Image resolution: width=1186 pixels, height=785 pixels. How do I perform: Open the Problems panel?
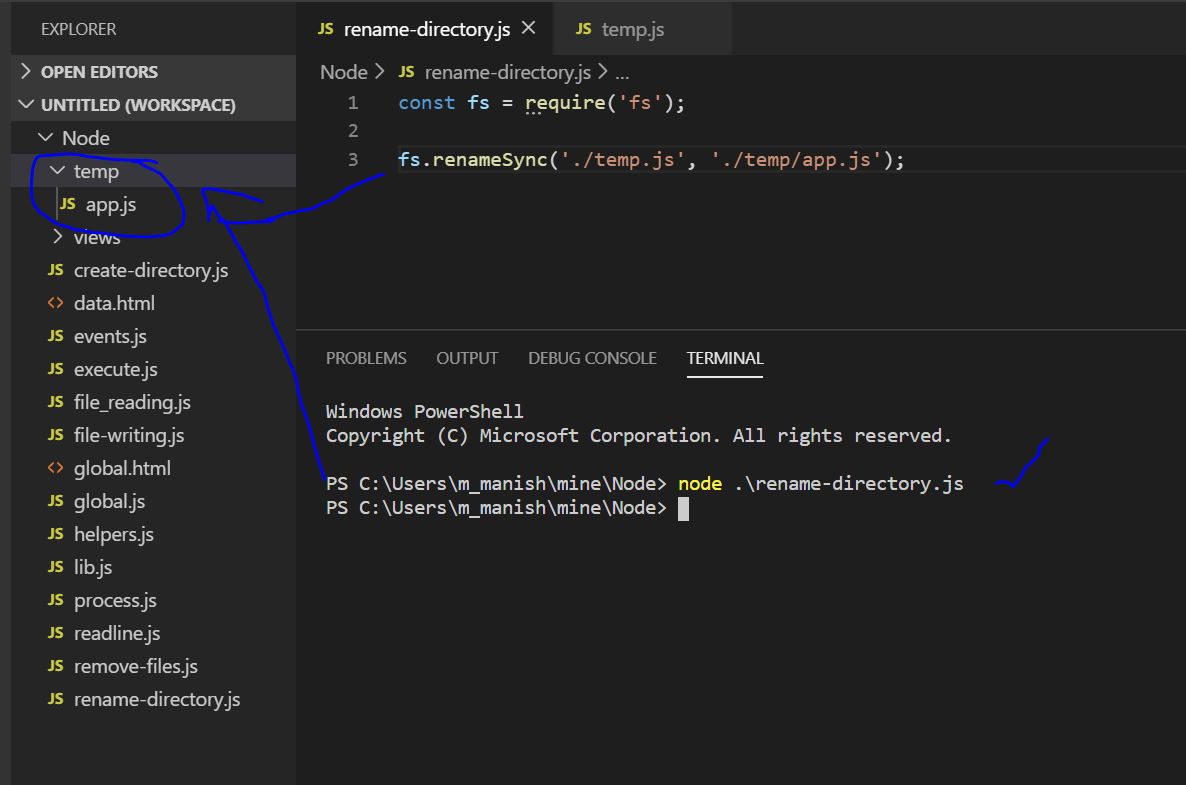click(x=366, y=358)
